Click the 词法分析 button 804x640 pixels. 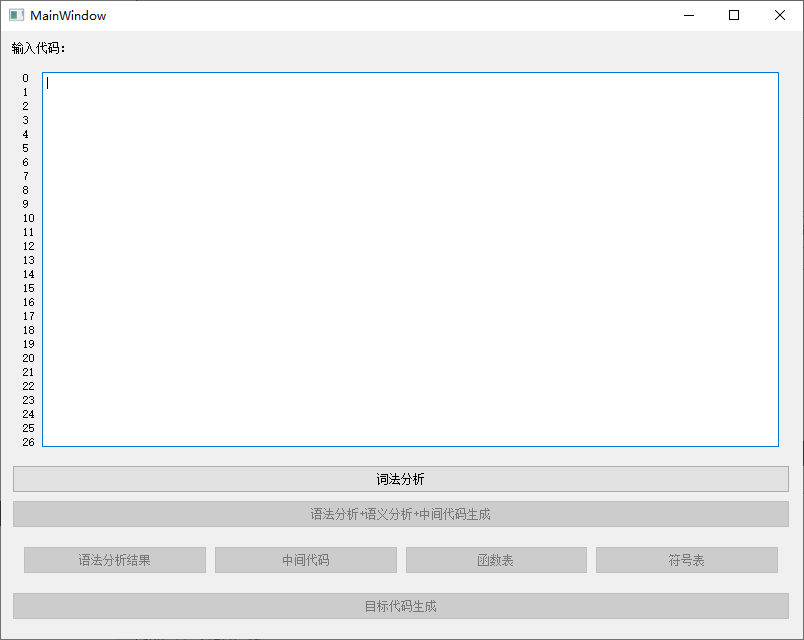(x=400, y=479)
